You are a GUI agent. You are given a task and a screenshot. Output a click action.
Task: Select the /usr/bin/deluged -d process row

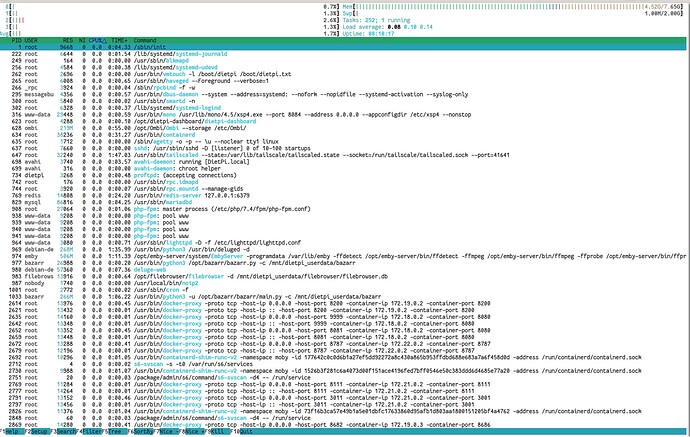tap(345, 250)
